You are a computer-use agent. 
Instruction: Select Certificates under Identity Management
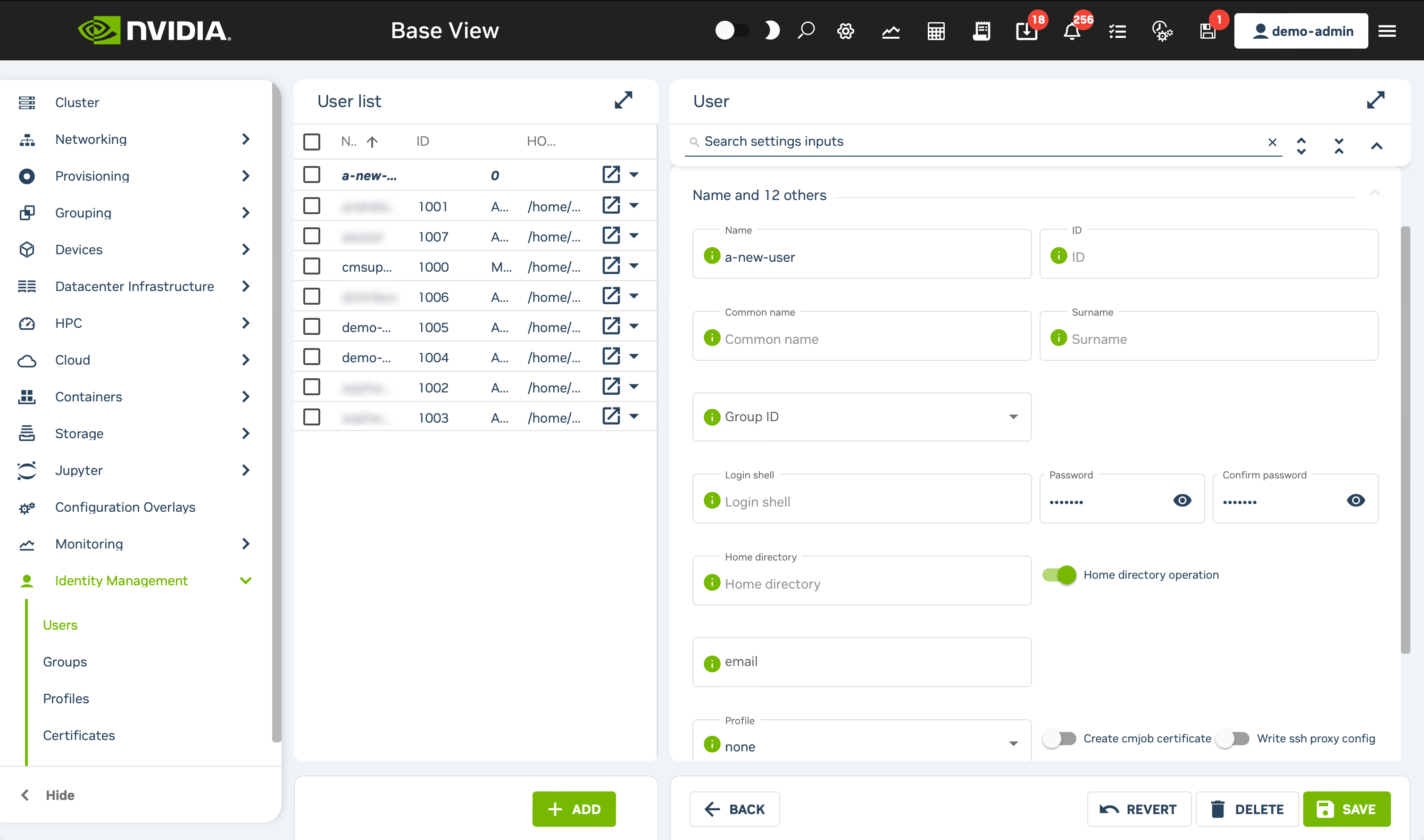(79, 735)
